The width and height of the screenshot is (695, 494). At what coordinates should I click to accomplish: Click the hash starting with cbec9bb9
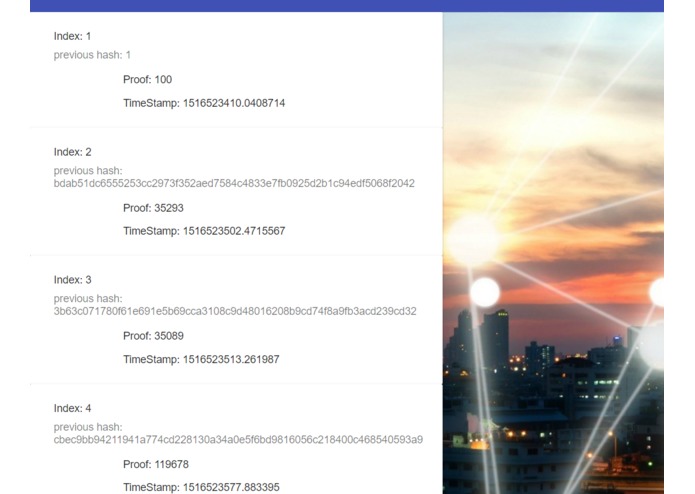coord(238,440)
